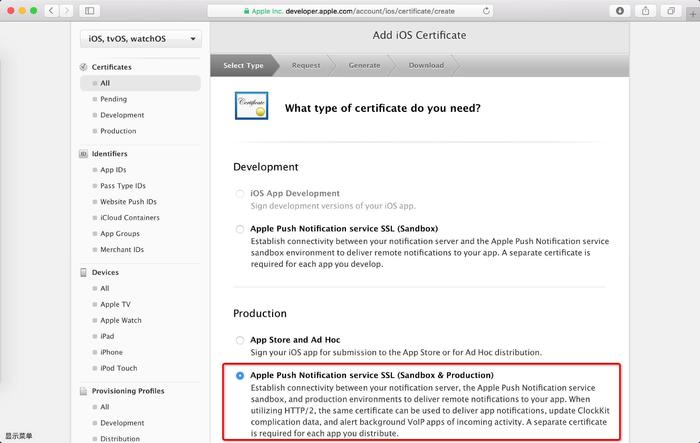Open App IDs in the sidebar

(112, 170)
